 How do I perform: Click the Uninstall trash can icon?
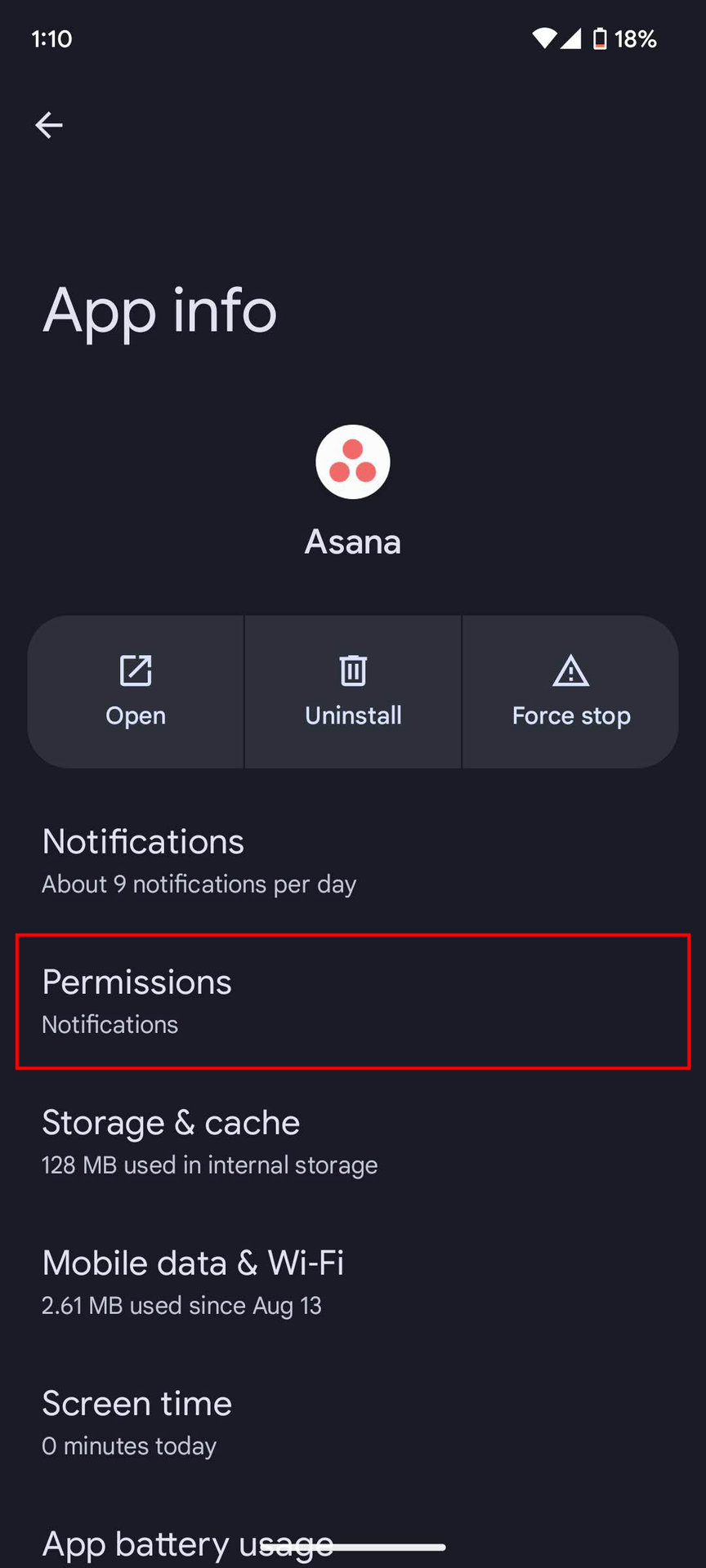coord(353,671)
